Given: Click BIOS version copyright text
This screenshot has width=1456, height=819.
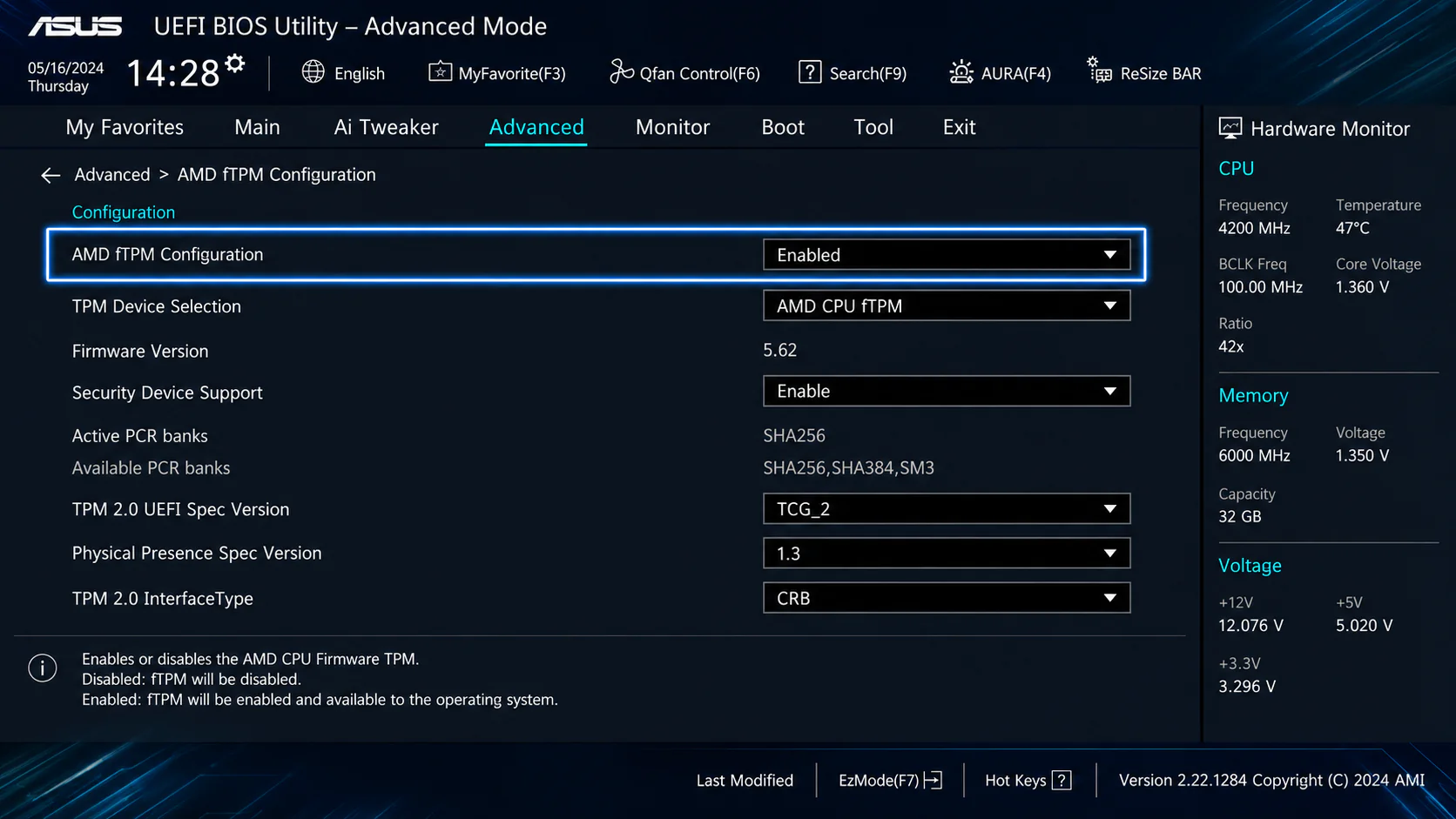Looking at the screenshot, I should tap(1272, 781).
